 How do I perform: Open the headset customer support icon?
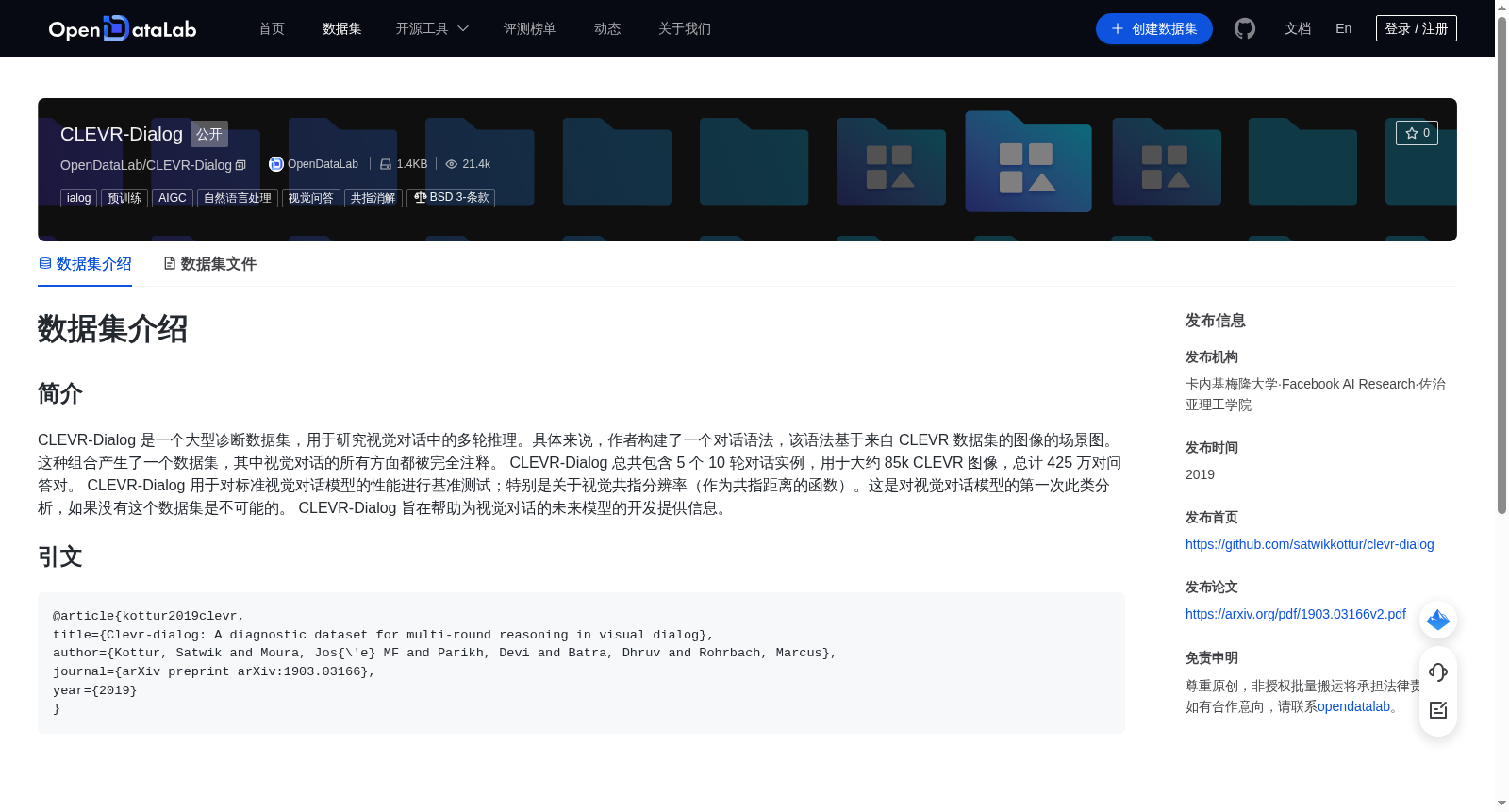1438,672
